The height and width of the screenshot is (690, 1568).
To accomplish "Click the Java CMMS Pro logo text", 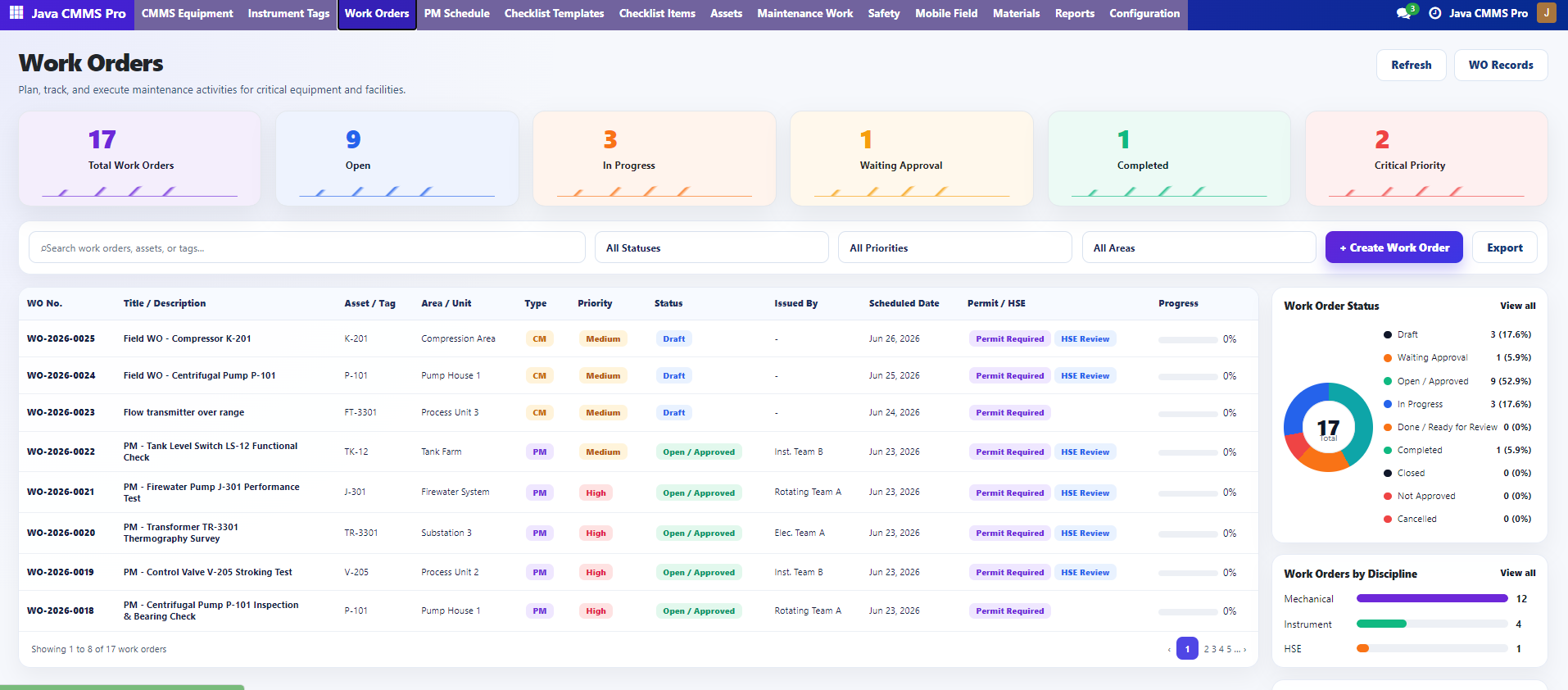I will click(79, 13).
